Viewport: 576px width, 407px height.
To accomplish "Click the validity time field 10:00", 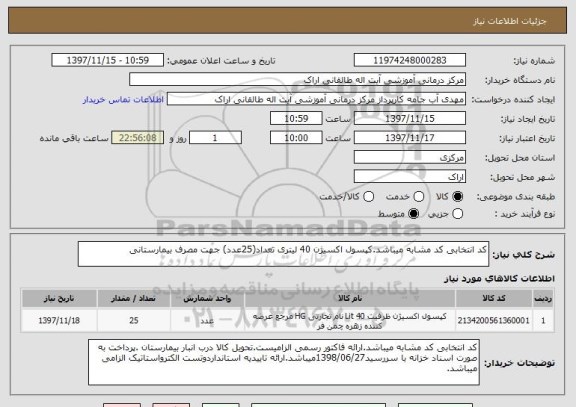I will point(296,138).
